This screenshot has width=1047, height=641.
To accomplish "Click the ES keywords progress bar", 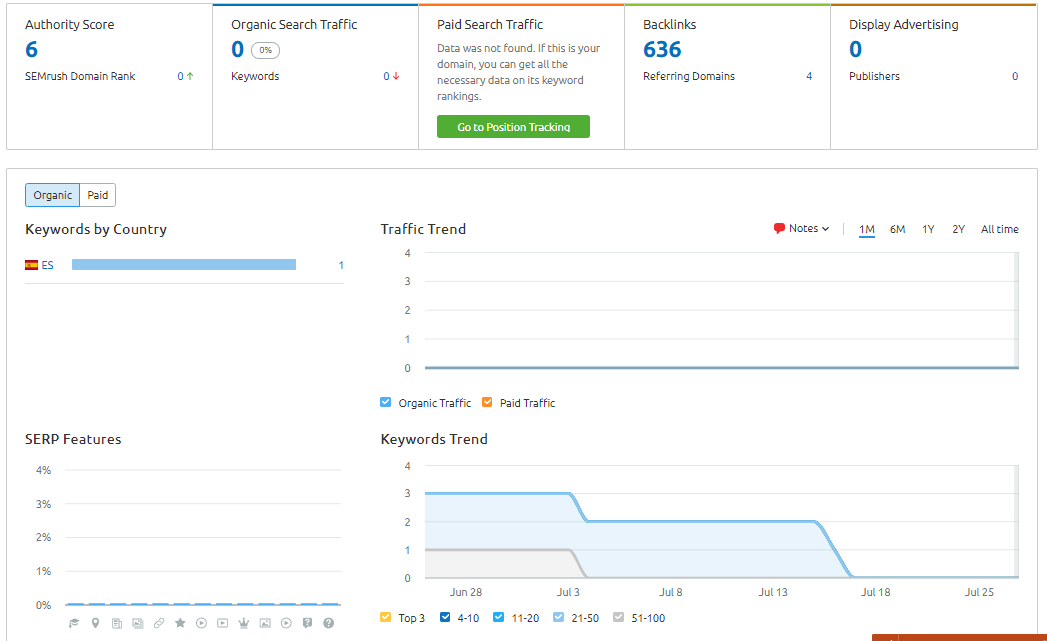I will (x=184, y=264).
